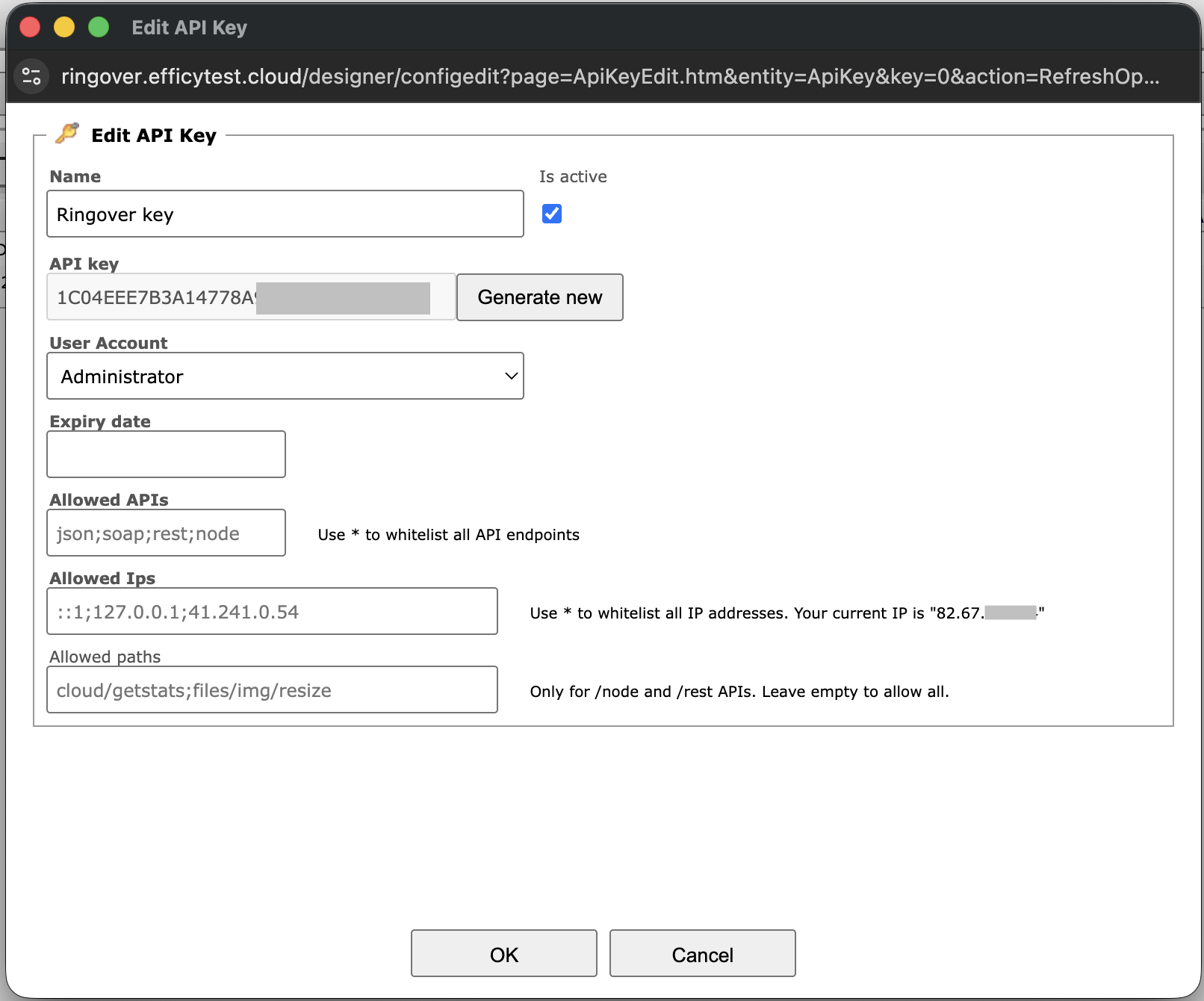Focus the Name field containing Ringover key
Image resolution: width=1204 pixels, height=1001 pixels.
[x=285, y=214]
